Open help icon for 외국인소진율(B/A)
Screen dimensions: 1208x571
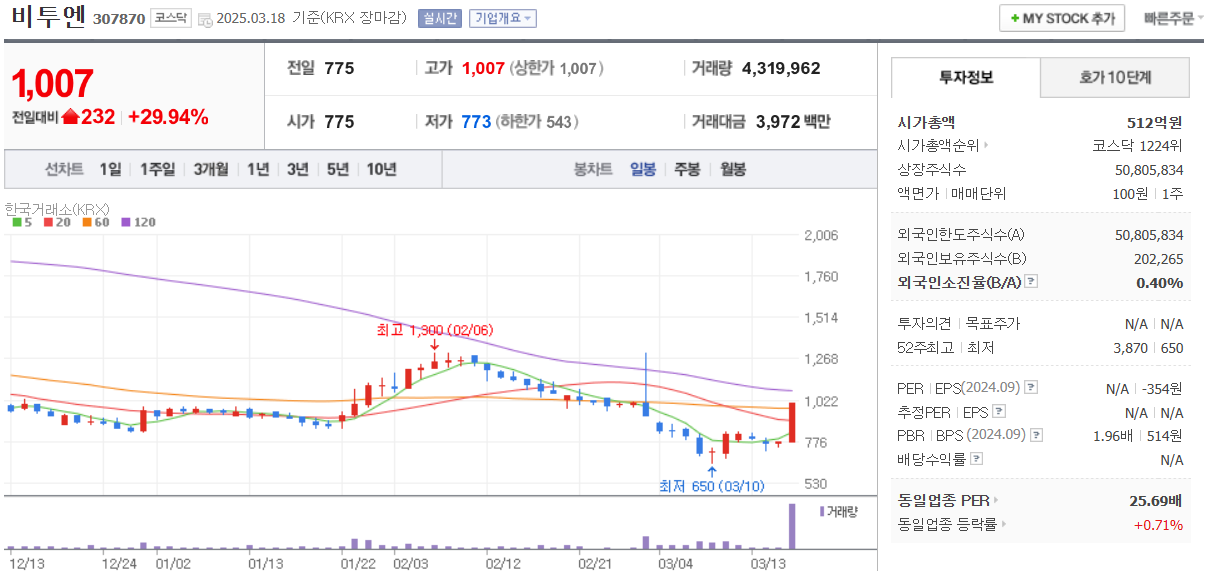pos(1031,282)
